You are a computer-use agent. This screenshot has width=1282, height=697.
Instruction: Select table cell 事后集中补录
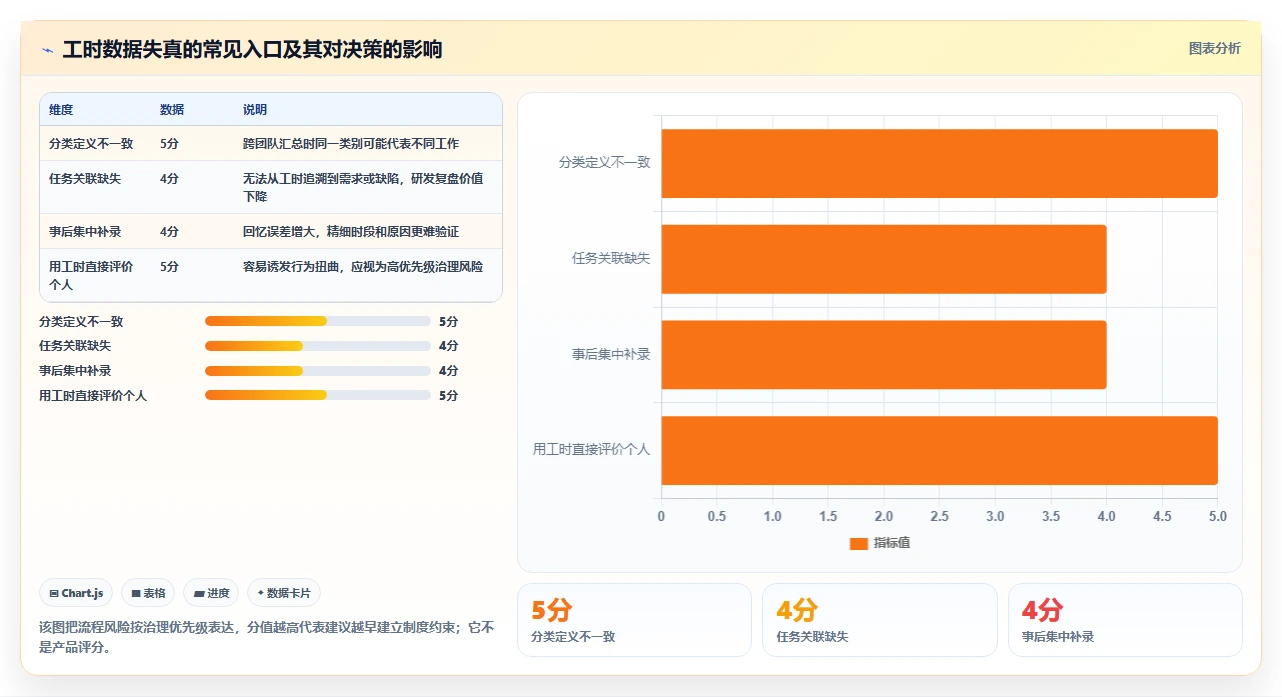85,232
